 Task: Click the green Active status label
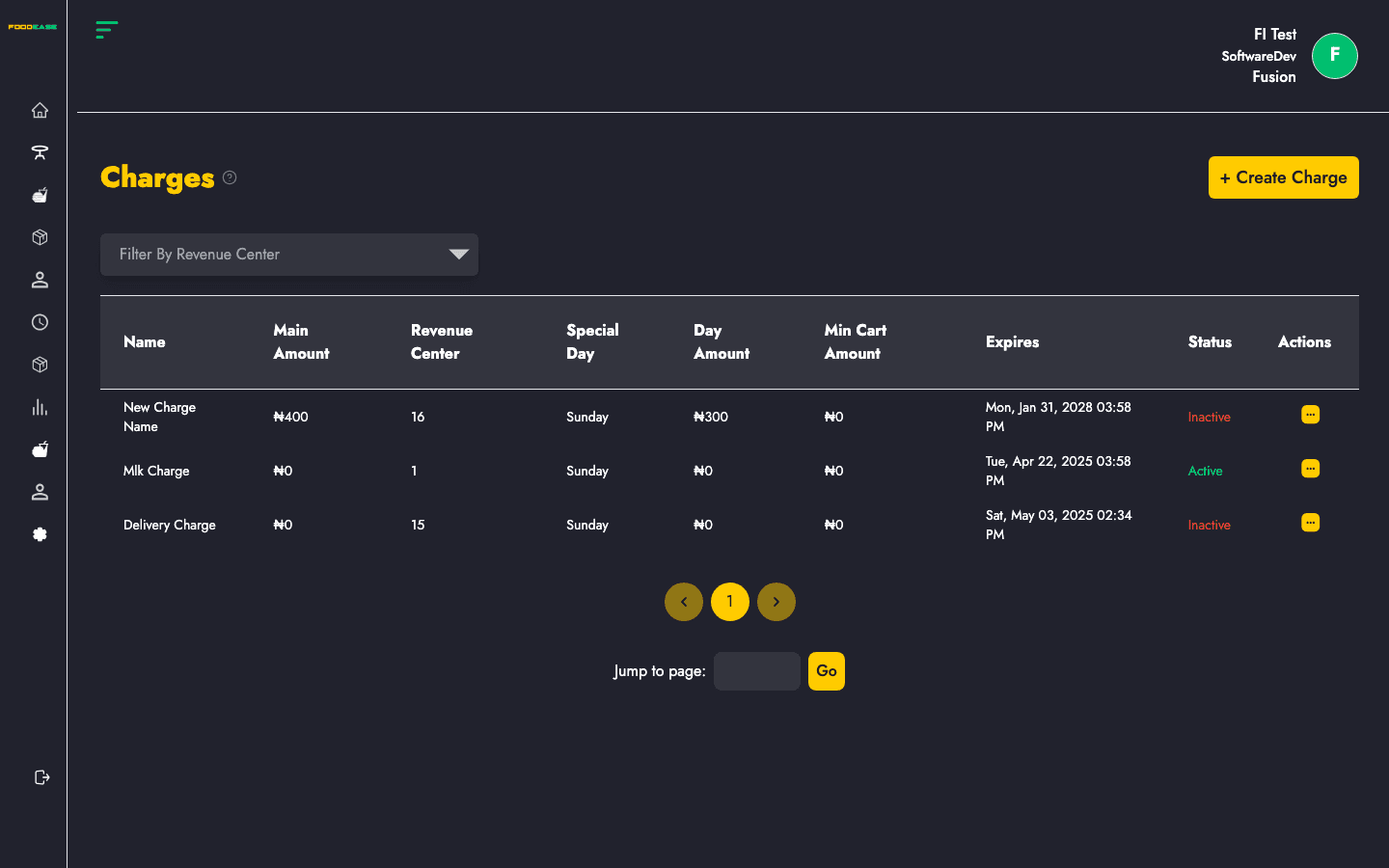point(1206,471)
